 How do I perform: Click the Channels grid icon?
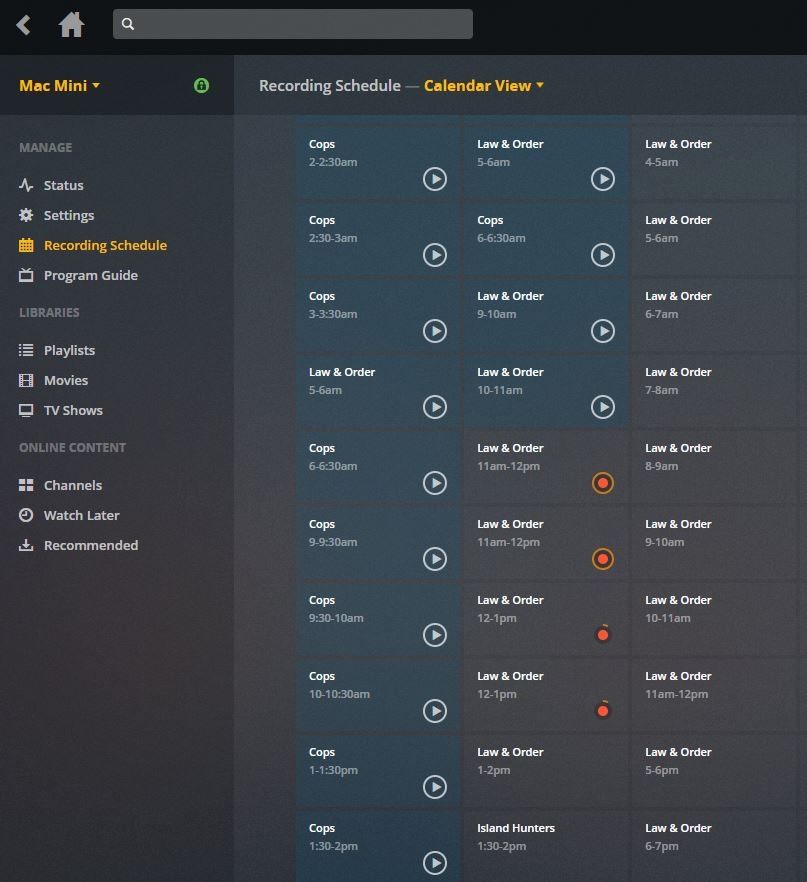point(26,485)
